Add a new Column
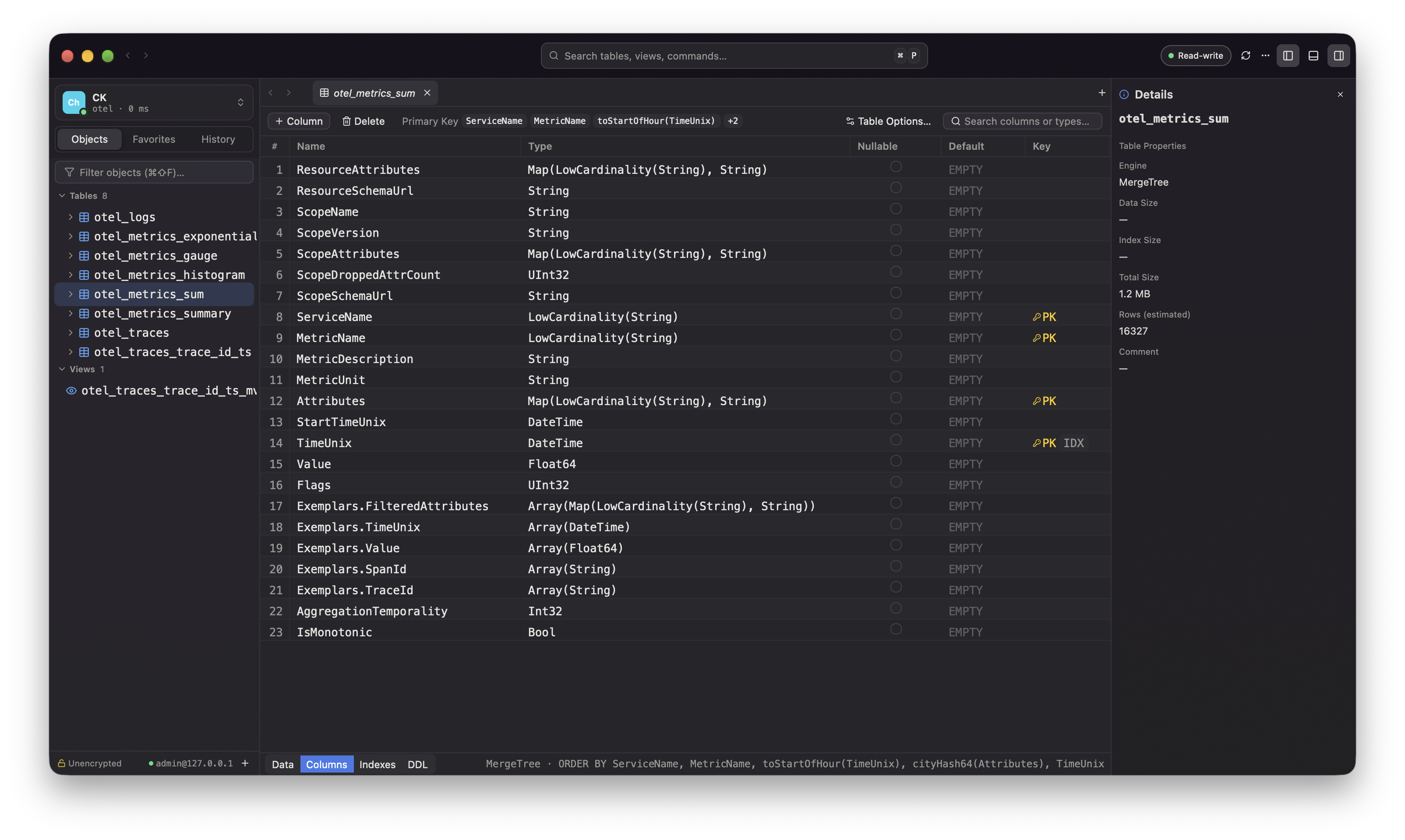The width and height of the screenshot is (1405, 840). [x=299, y=121]
